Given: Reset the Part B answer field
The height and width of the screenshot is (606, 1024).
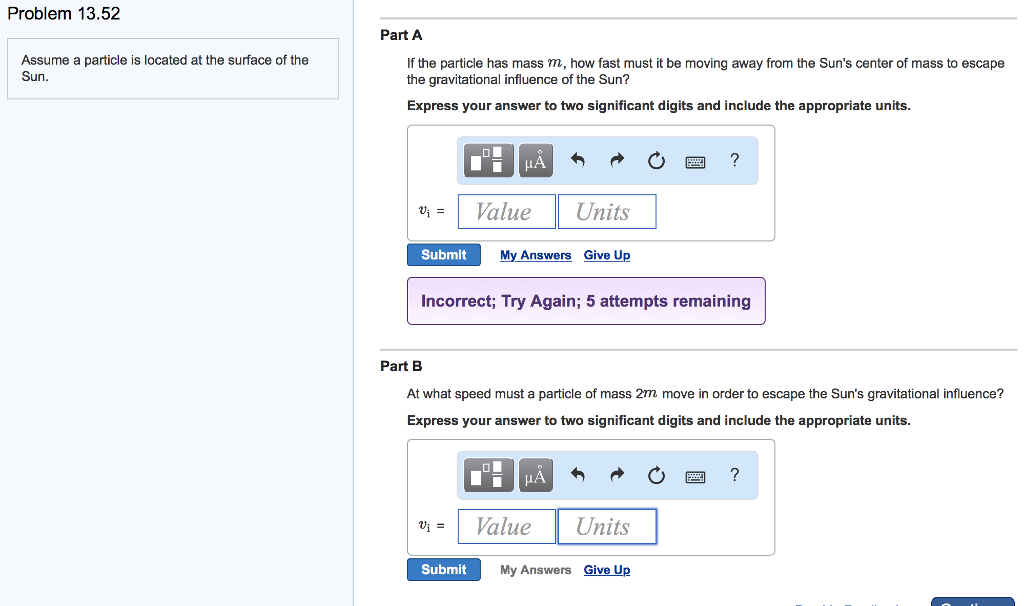Looking at the screenshot, I should pyautogui.click(x=656, y=475).
